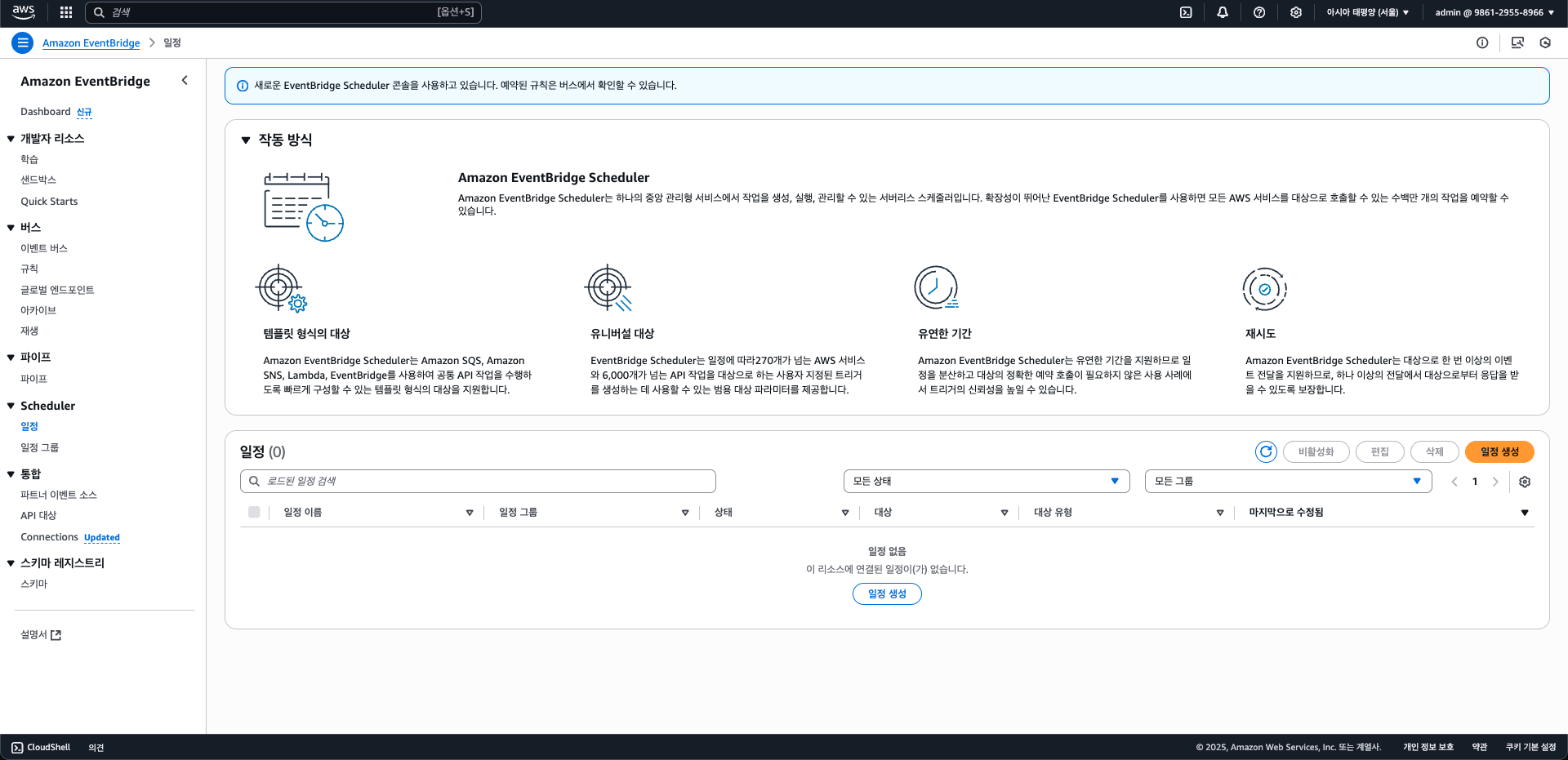Viewport: 1568px width, 760px height.
Task: Click the 비활성화 button
Action: coord(1316,451)
